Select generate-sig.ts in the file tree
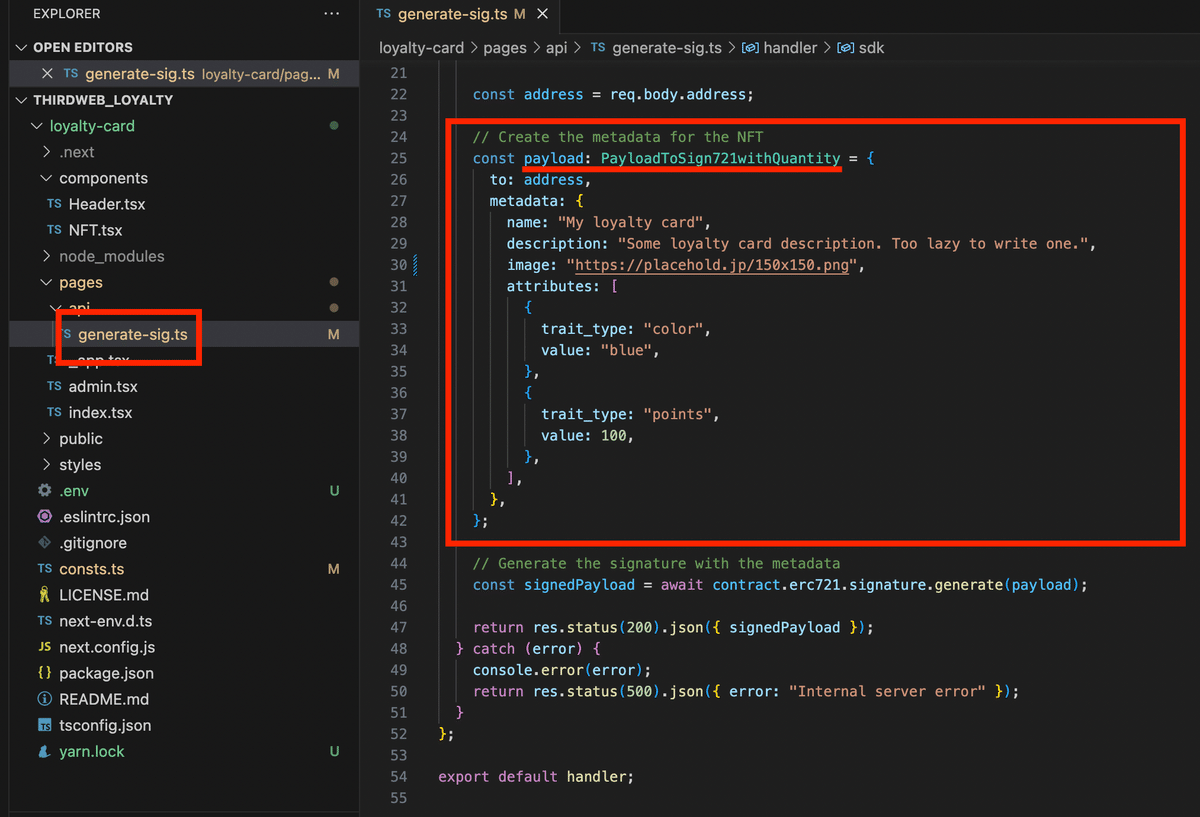The height and width of the screenshot is (817, 1200). pyautogui.click(x=132, y=335)
